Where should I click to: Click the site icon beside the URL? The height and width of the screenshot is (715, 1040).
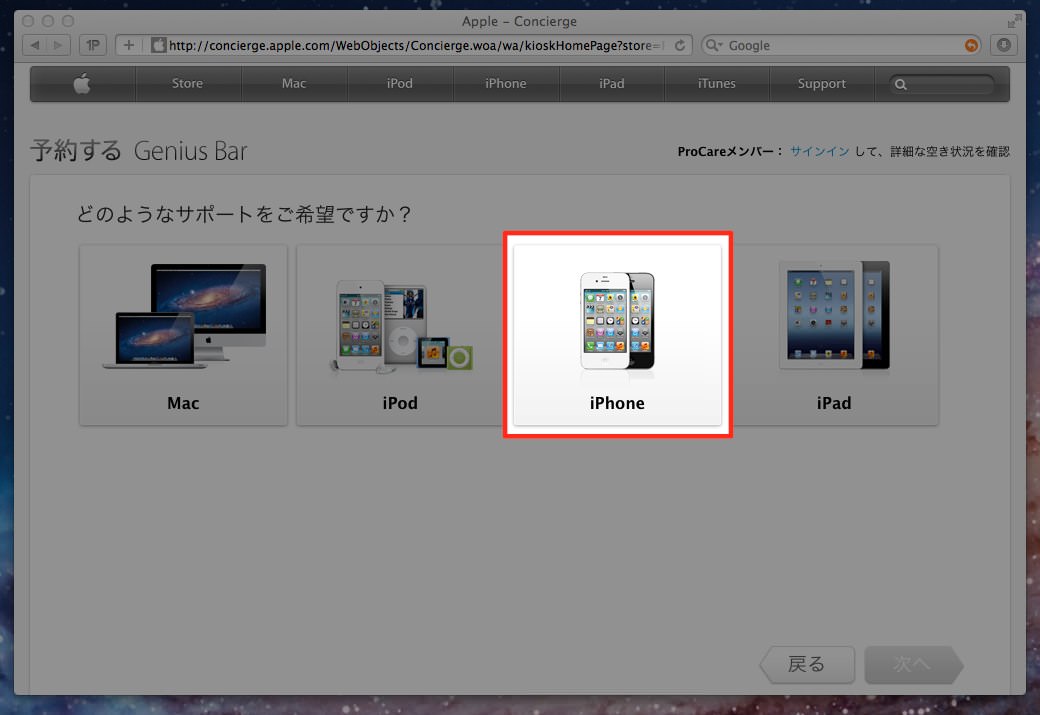point(159,45)
